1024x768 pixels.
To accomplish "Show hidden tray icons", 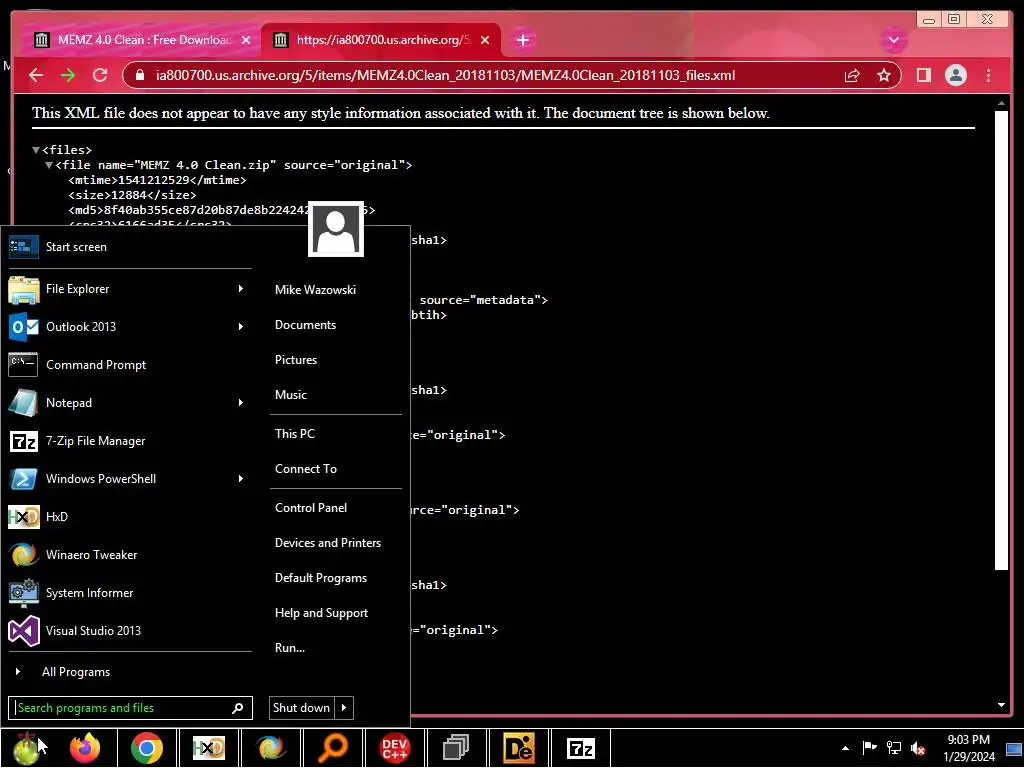I will tap(846, 748).
